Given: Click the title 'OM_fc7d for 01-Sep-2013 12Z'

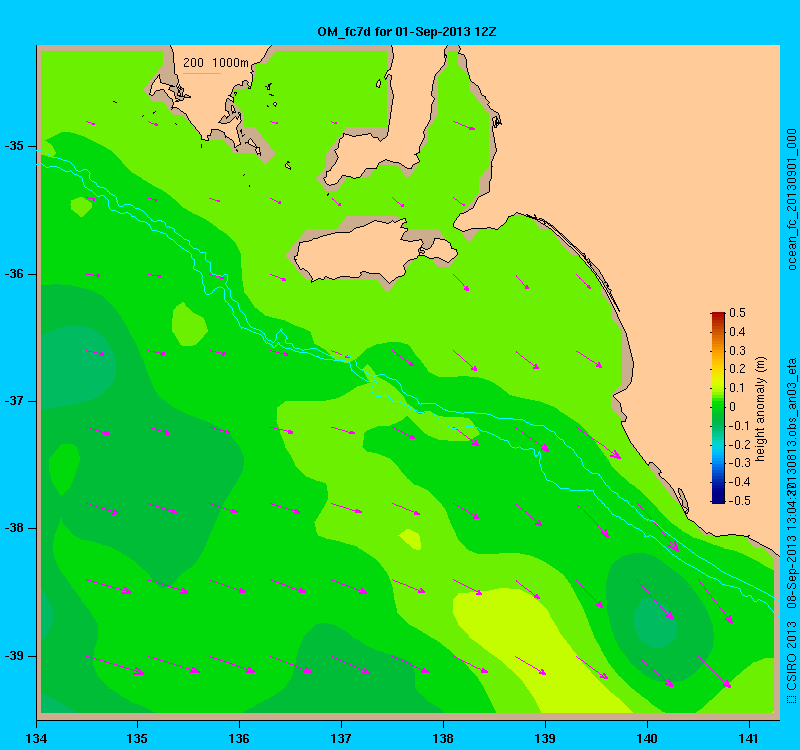Looking at the screenshot, I should tap(407, 32).
